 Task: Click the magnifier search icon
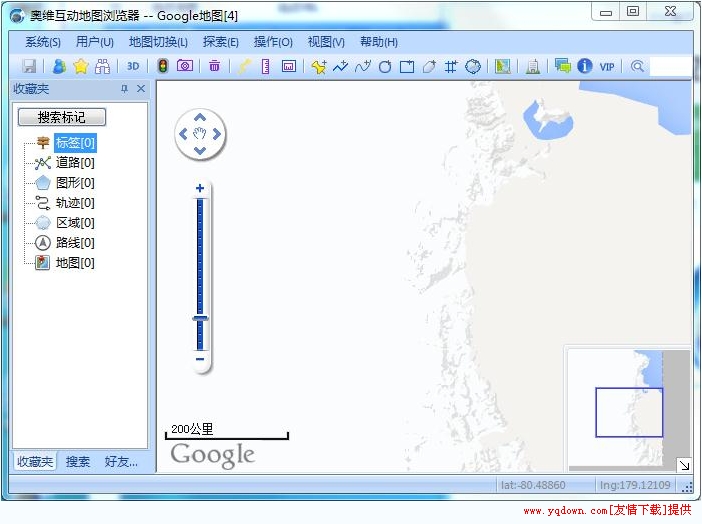click(x=637, y=66)
